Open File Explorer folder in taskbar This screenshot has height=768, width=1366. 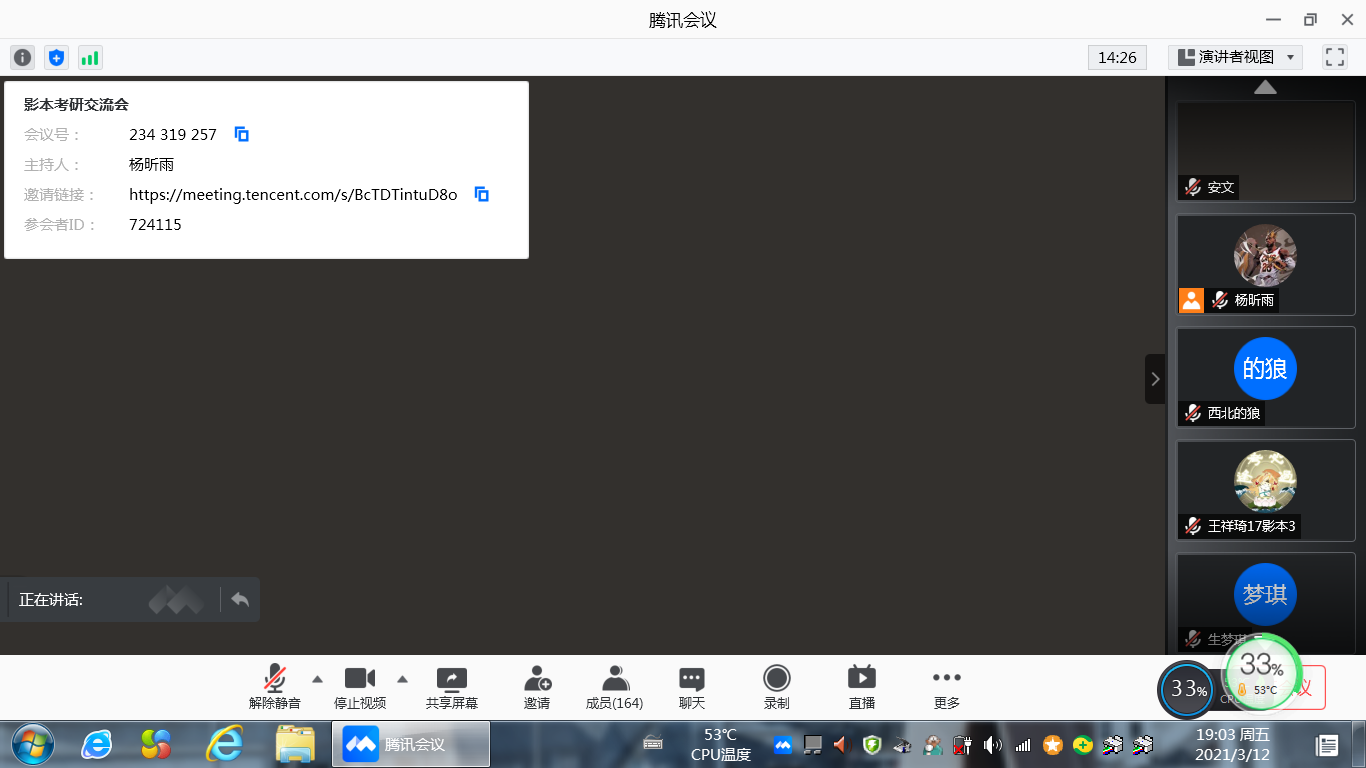pyautogui.click(x=295, y=744)
